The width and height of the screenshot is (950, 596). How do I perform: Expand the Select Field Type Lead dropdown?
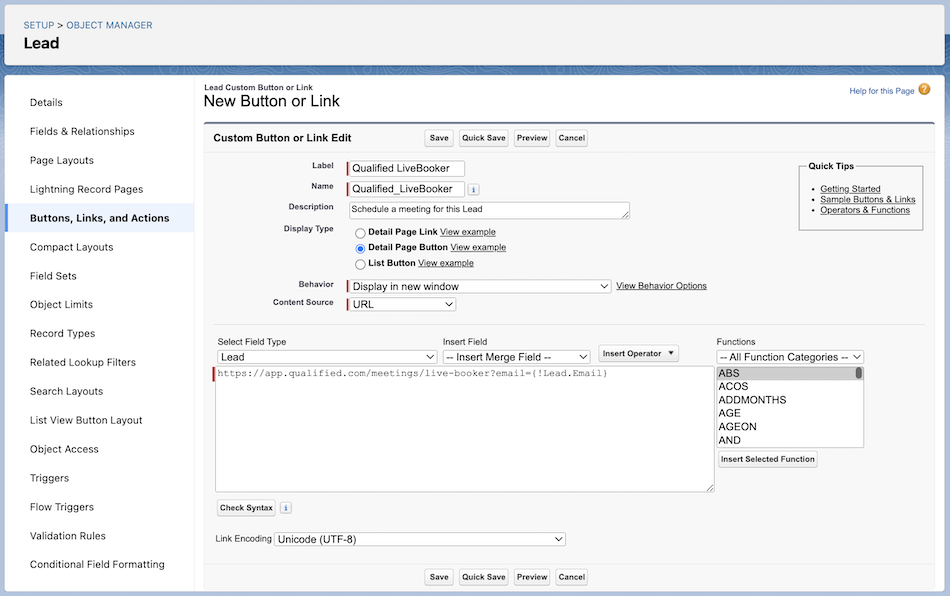point(327,357)
